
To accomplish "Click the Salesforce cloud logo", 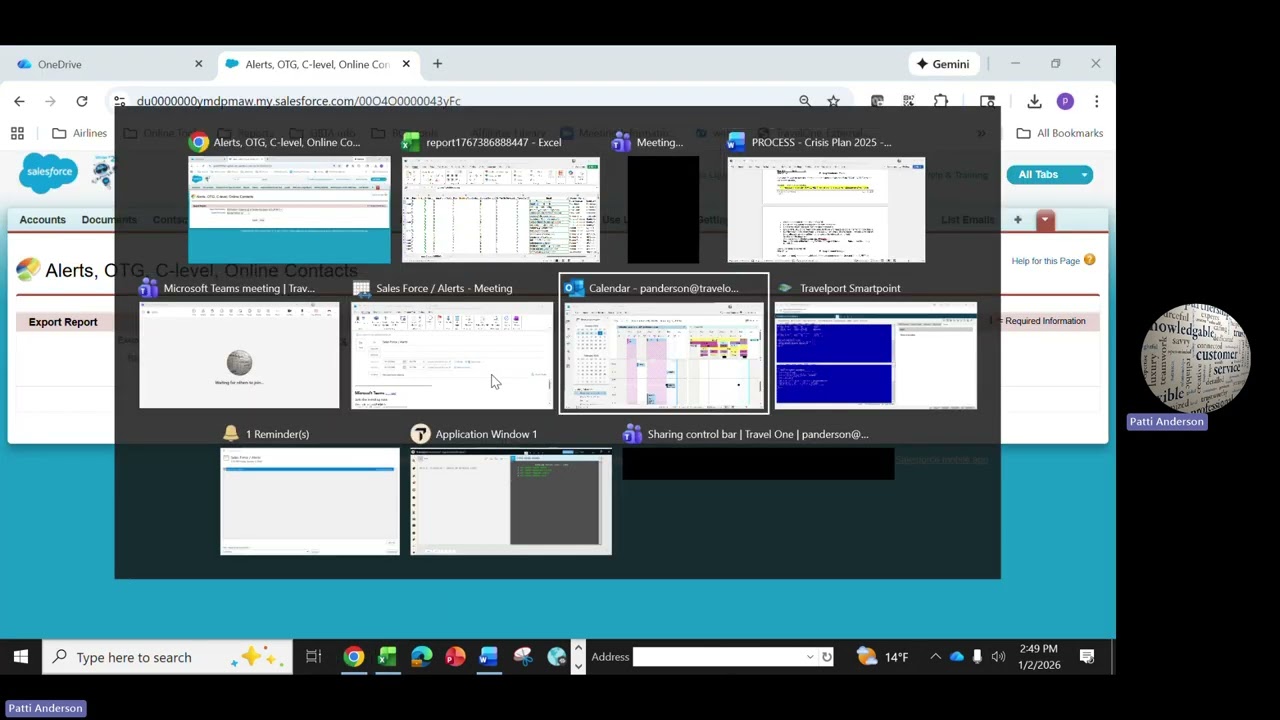I will (48, 172).
